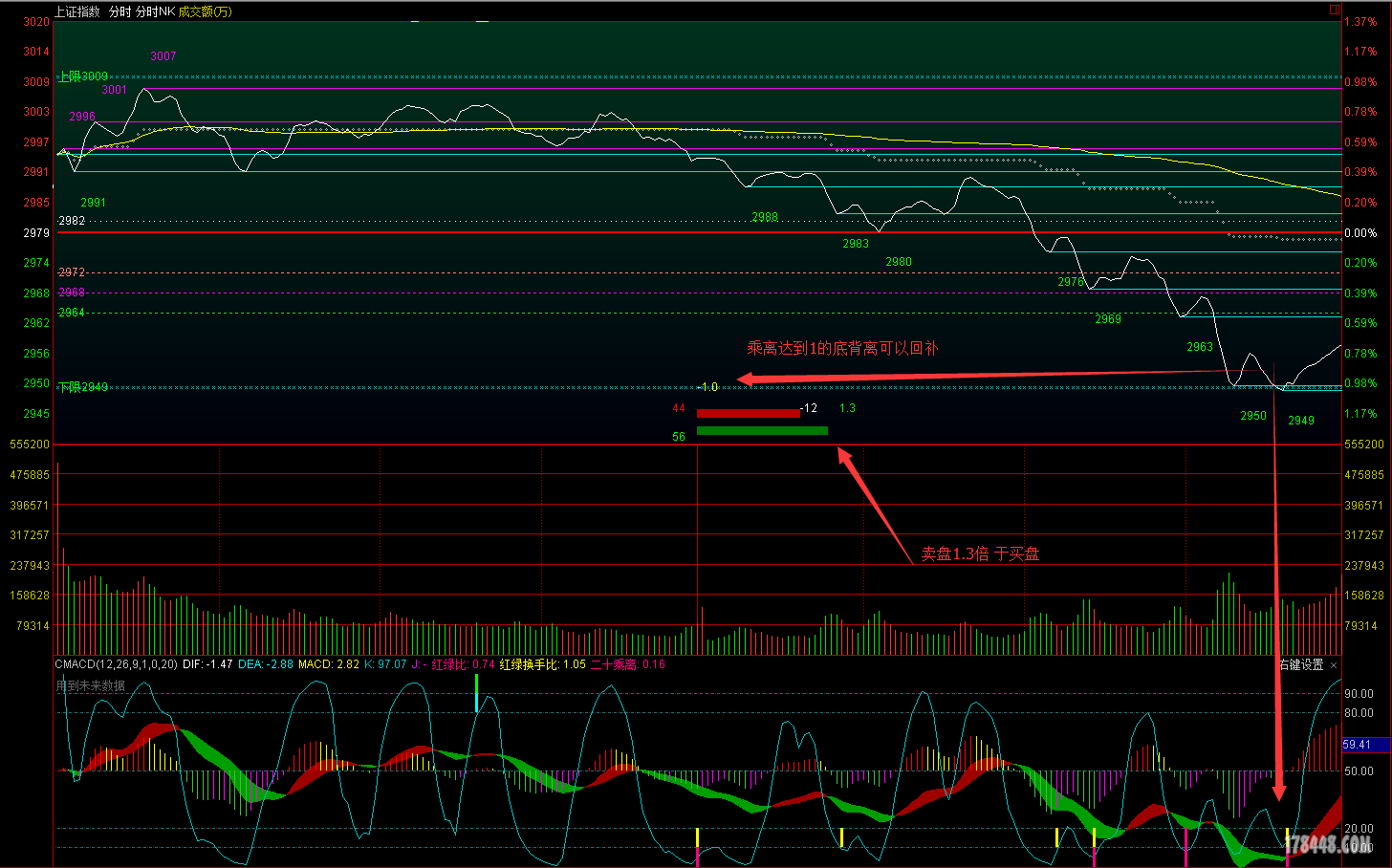
Task: Click the K: 97.07 readout
Action: click(385, 664)
